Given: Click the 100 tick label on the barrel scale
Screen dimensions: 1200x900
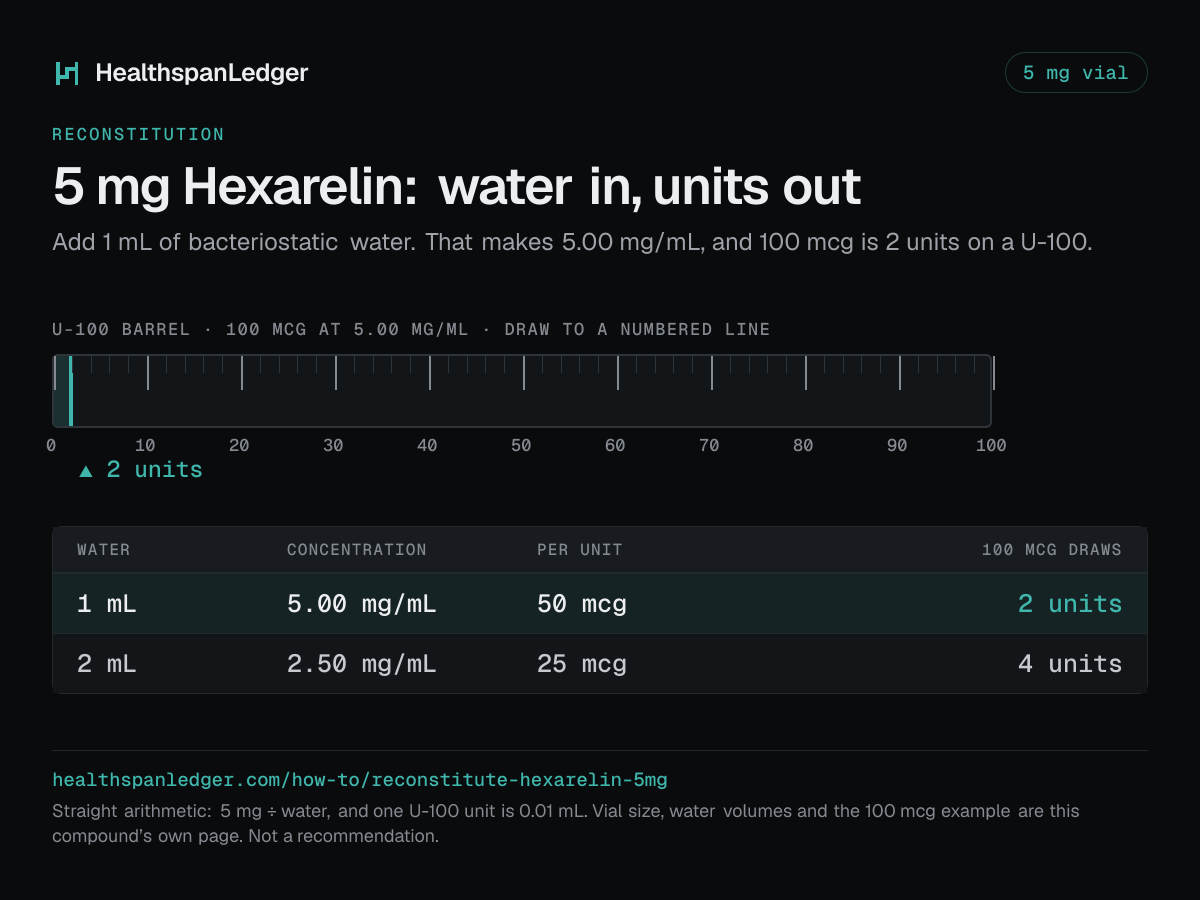Looking at the screenshot, I should pos(991,446).
